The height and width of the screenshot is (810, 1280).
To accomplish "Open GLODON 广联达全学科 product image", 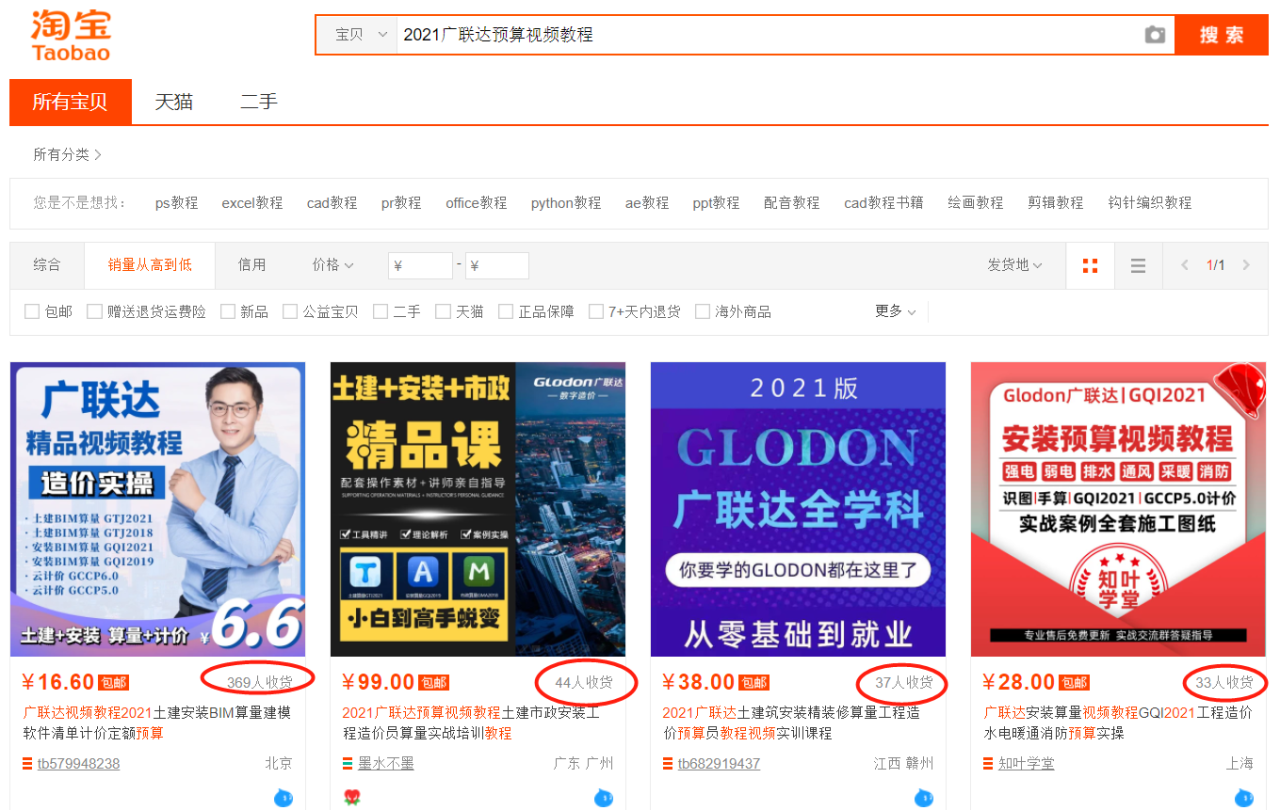I will [798, 509].
